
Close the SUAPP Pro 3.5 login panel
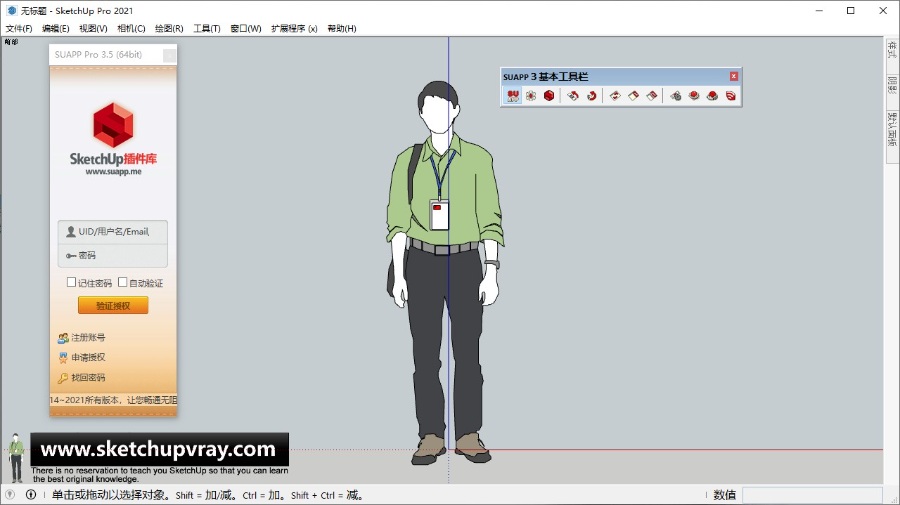pyautogui.click(x=169, y=55)
